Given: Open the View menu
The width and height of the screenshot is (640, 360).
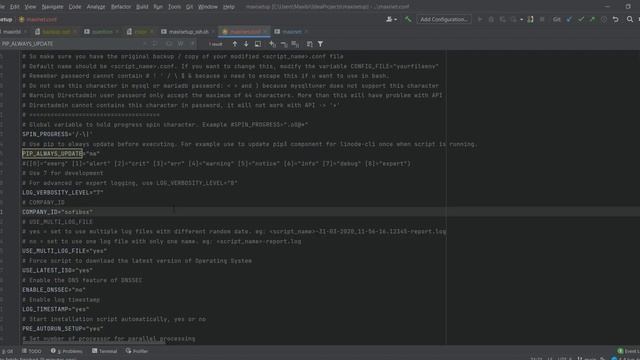Looking at the screenshot, I should click(30, 7).
